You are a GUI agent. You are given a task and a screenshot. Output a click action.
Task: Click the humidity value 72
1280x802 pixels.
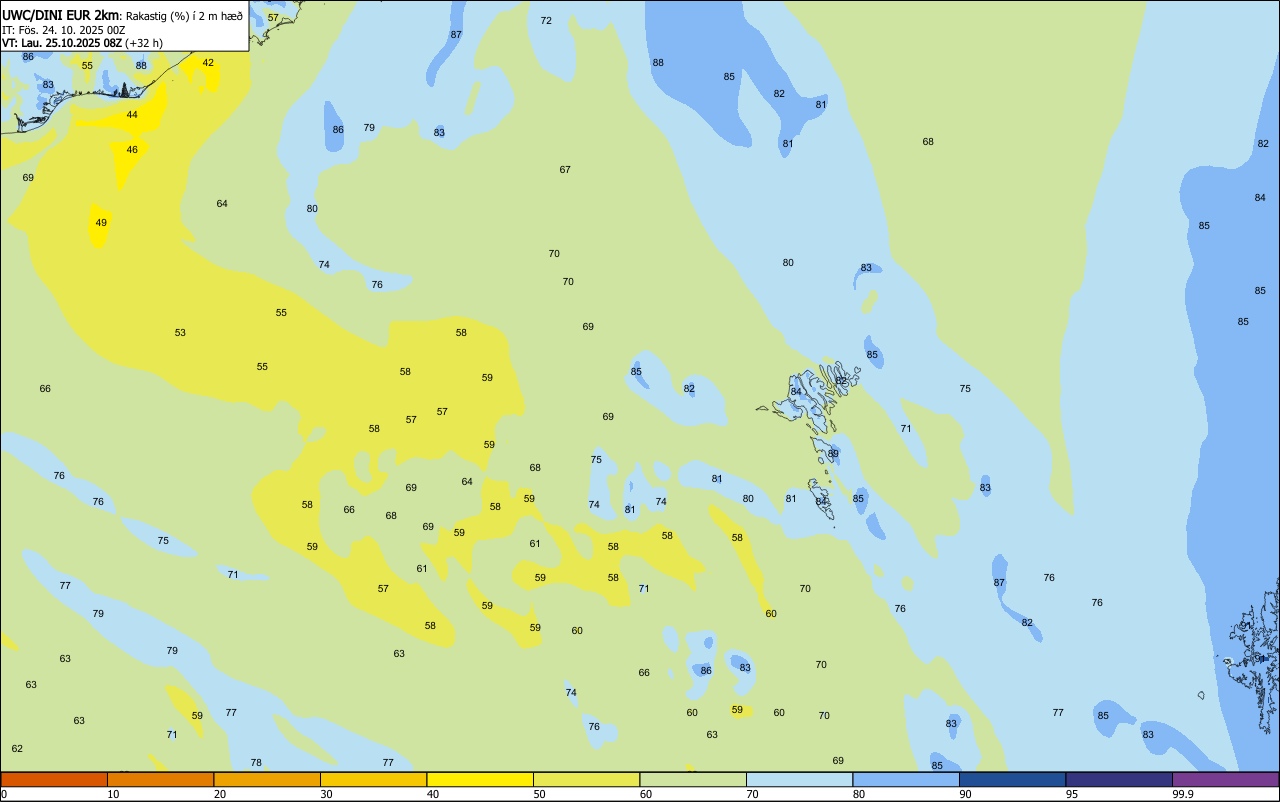pyautogui.click(x=546, y=21)
